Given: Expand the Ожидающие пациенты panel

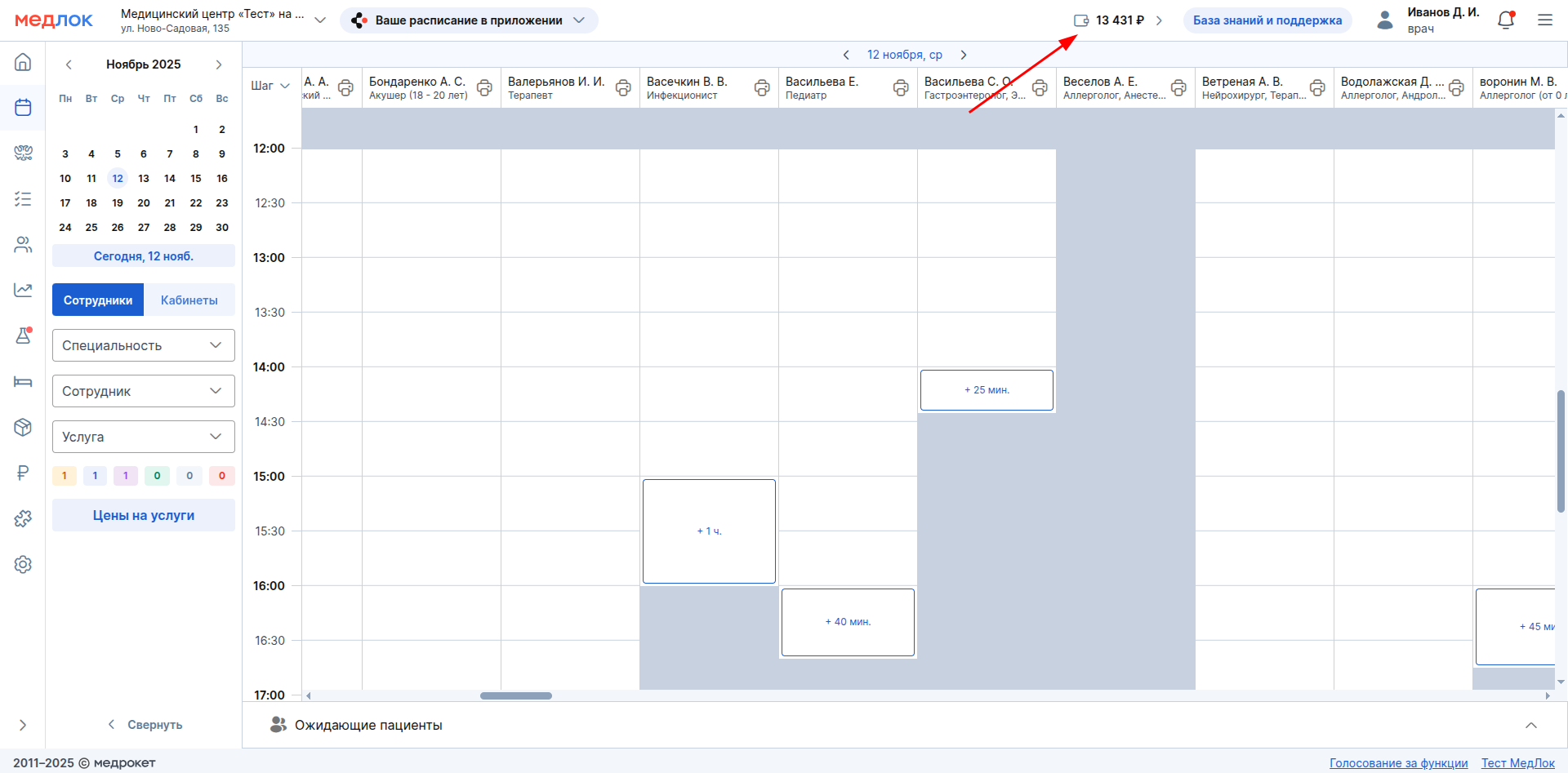Looking at the screenshot, I should pos(1530,725).
